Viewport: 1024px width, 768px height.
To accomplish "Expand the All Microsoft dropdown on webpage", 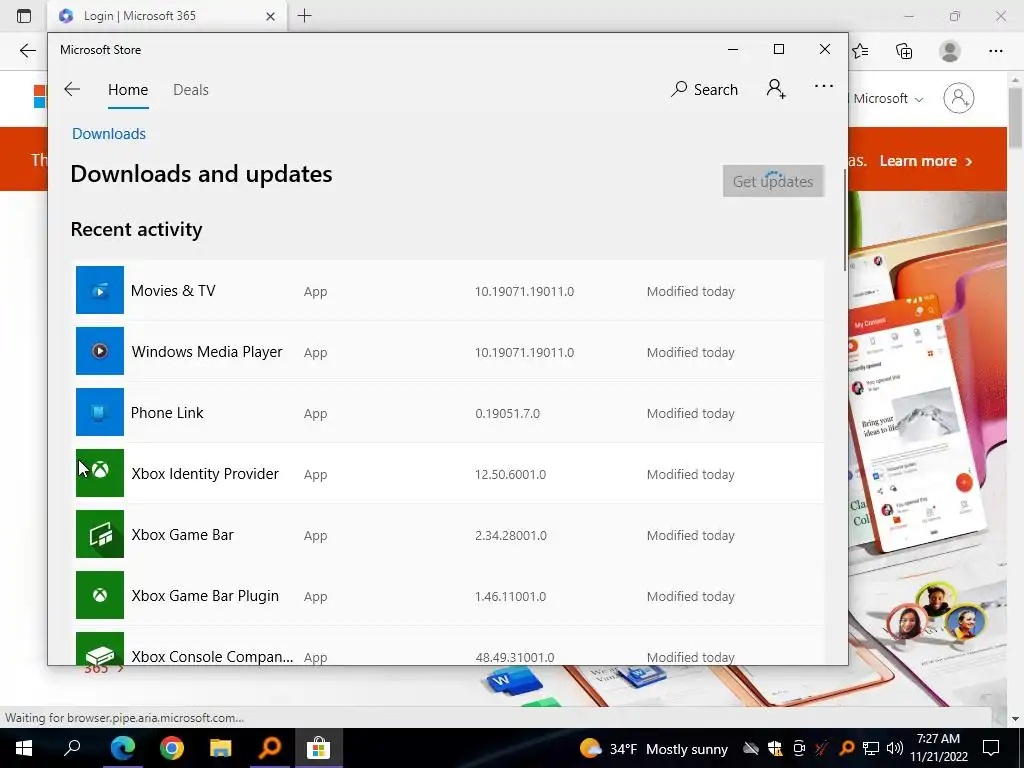I will [x=887, y=99].
